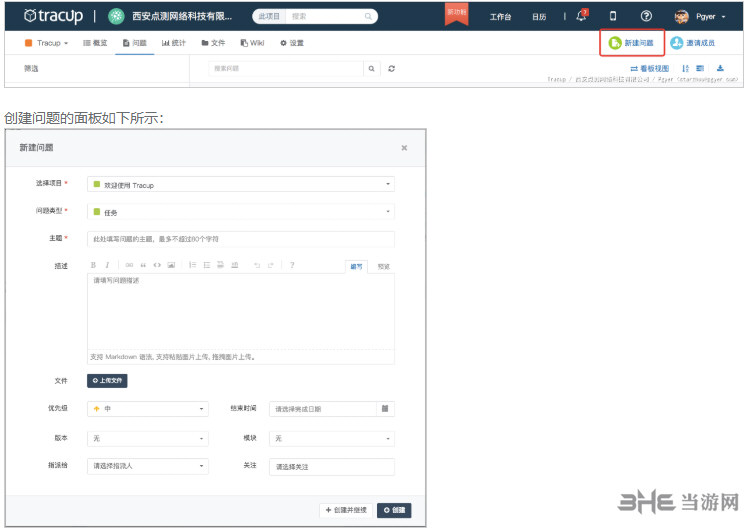Click the search magnifier in issue search box

click(372, 69)
